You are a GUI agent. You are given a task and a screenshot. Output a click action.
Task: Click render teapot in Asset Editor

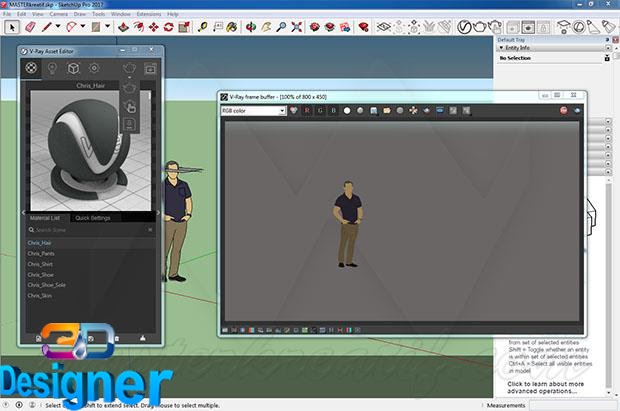[x=129, y=68]
